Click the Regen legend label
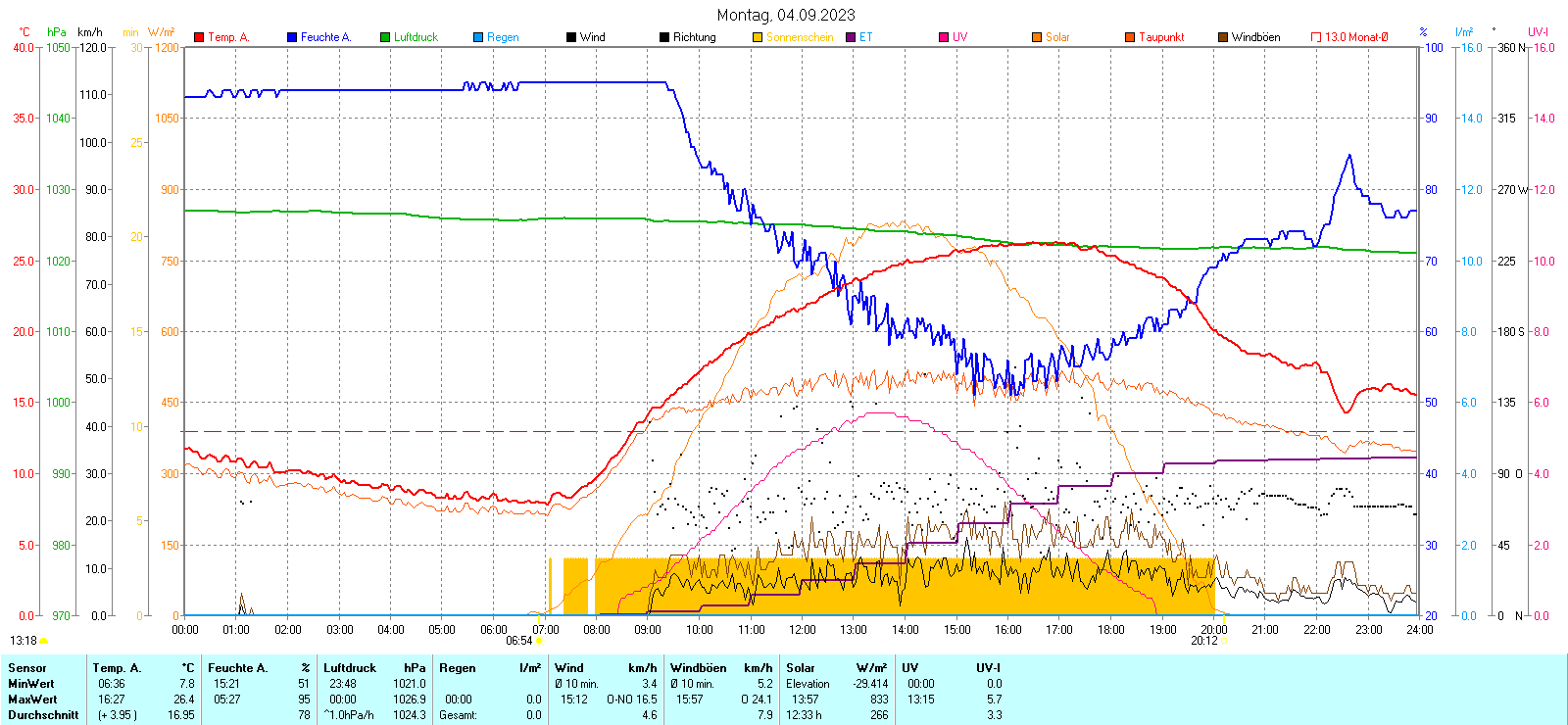Screen dimensions: 1568x725 click(x=503, y=37)
